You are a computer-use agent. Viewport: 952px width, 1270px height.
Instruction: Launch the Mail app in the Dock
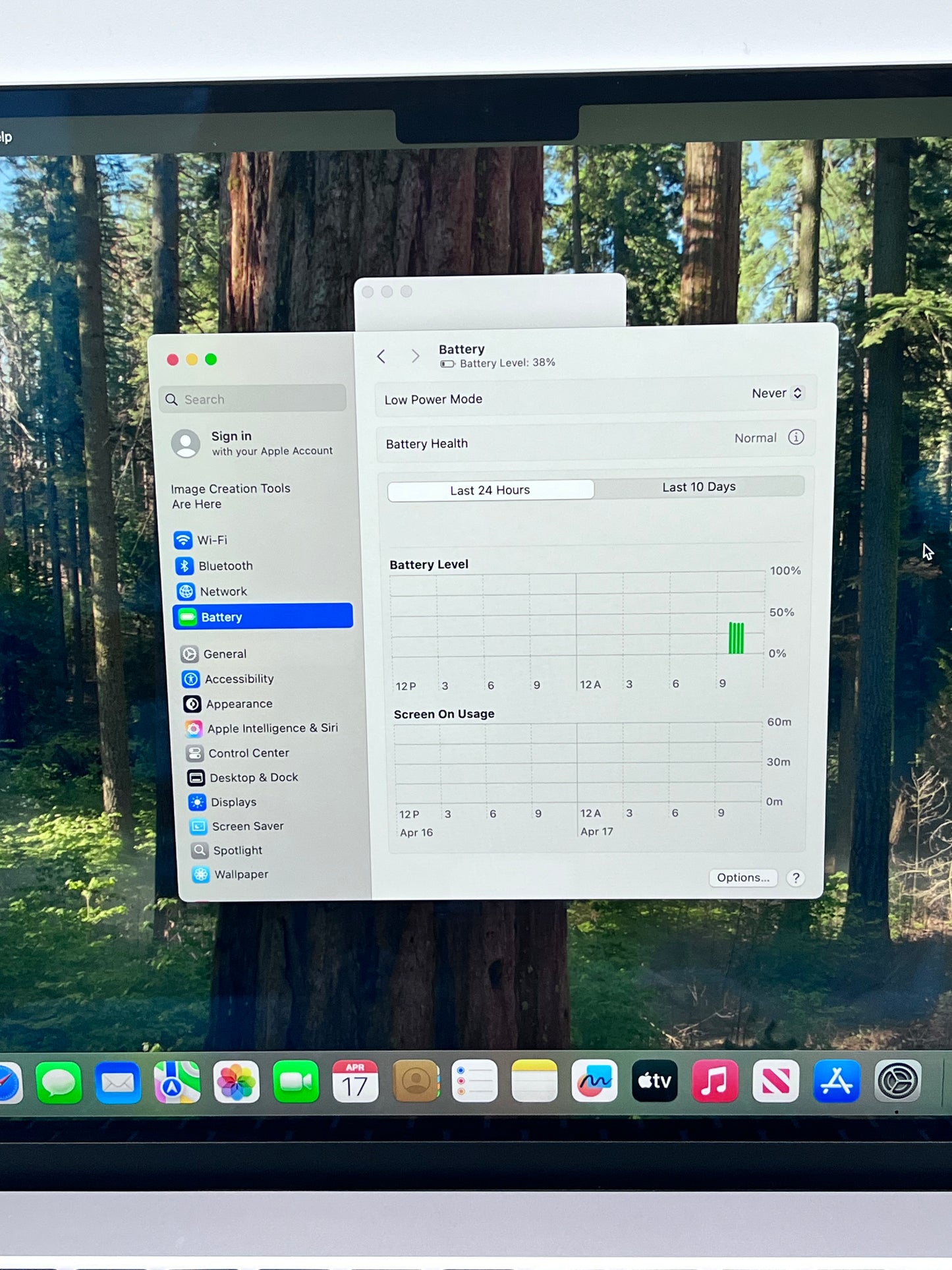tap(118, 1082)
